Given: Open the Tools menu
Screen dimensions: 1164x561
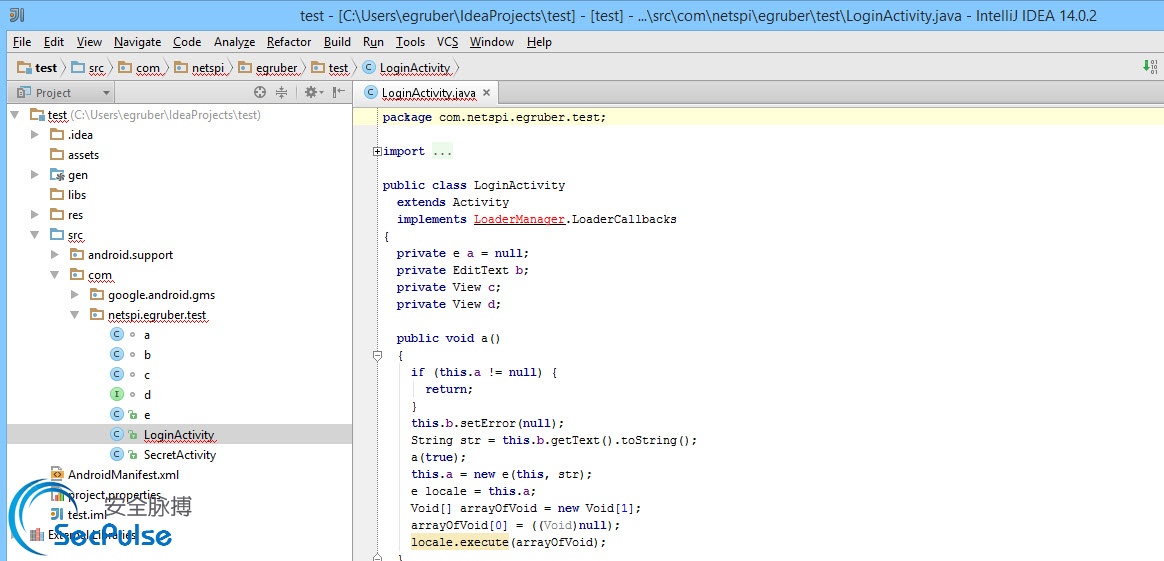Looking at the screenshot, I should 411,42.
